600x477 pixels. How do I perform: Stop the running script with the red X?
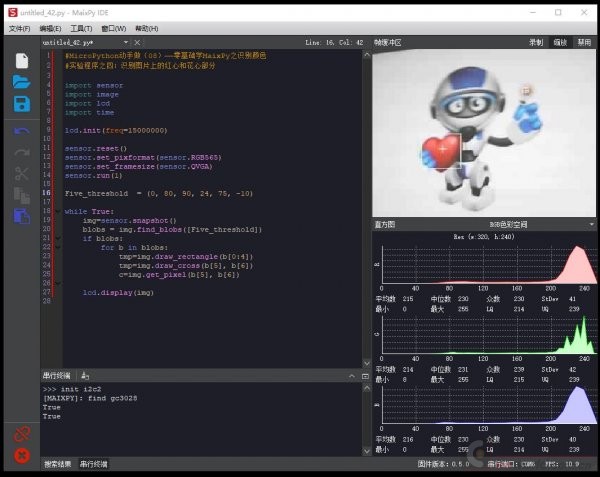click(x=22, y=455)
